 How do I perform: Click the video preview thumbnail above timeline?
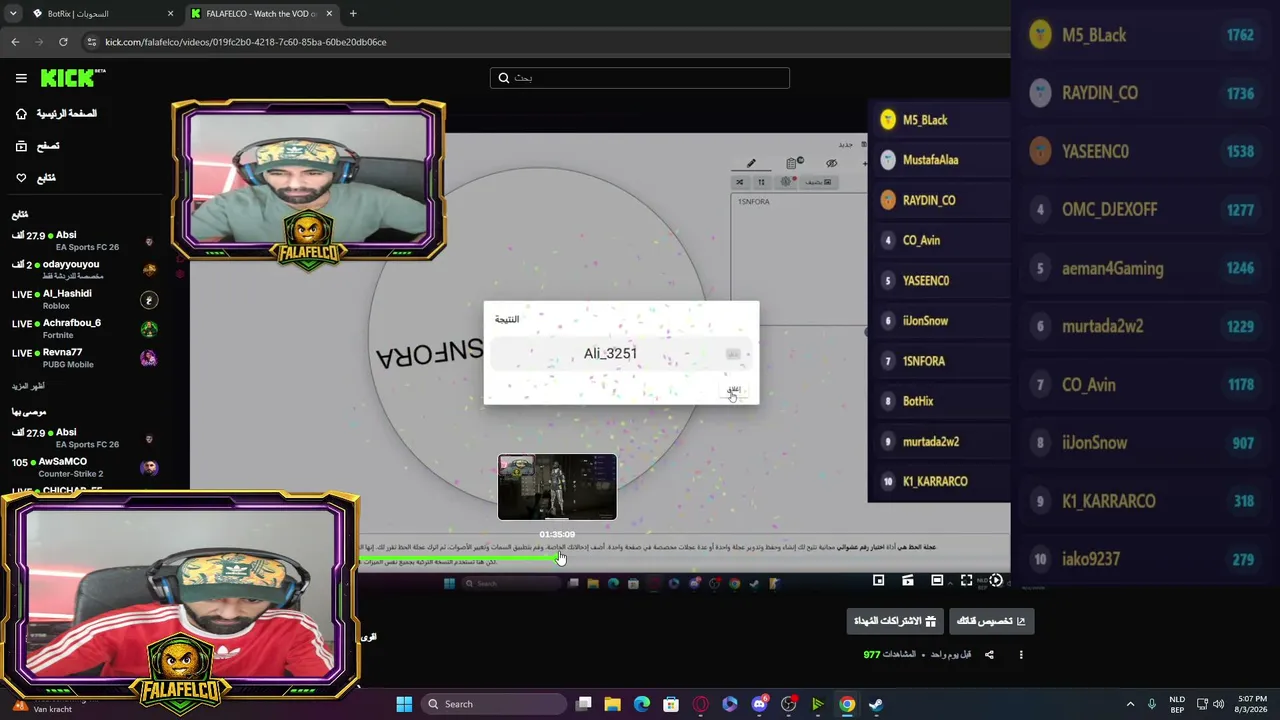click(557, 487)
